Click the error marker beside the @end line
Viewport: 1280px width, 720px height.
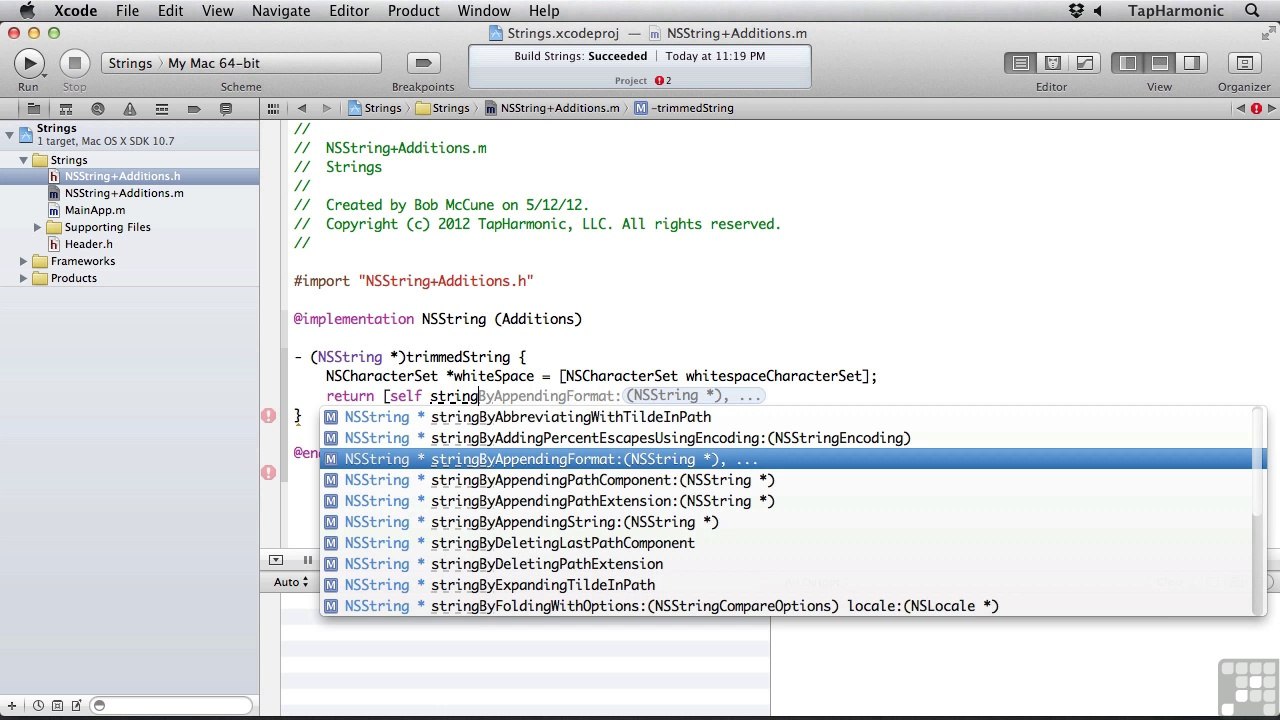coord(268,472)
